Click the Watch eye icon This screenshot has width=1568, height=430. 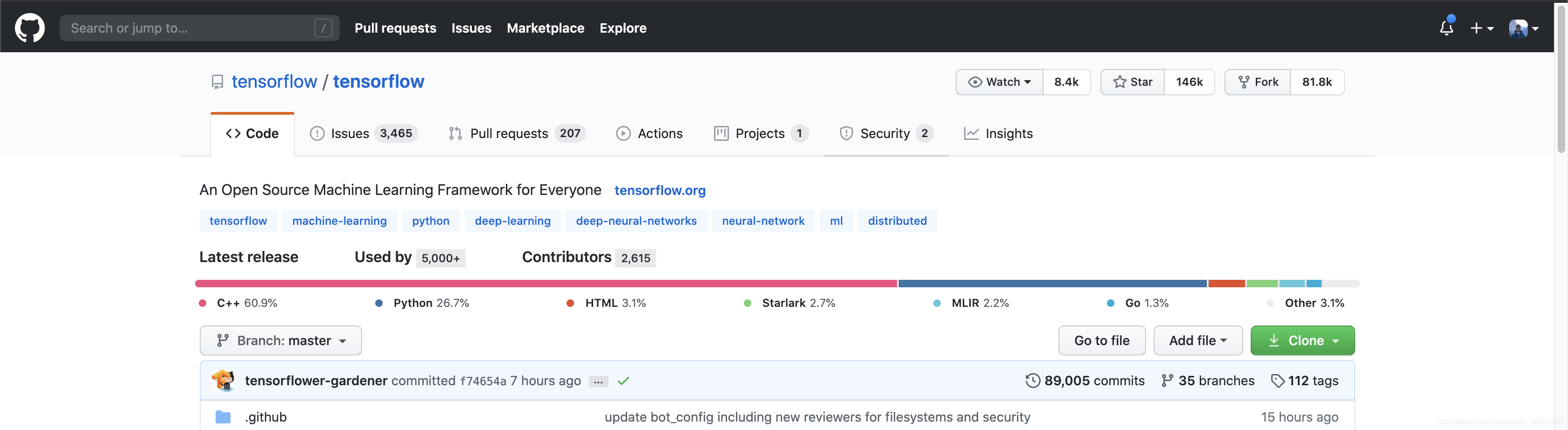click(x=974, y=82)
